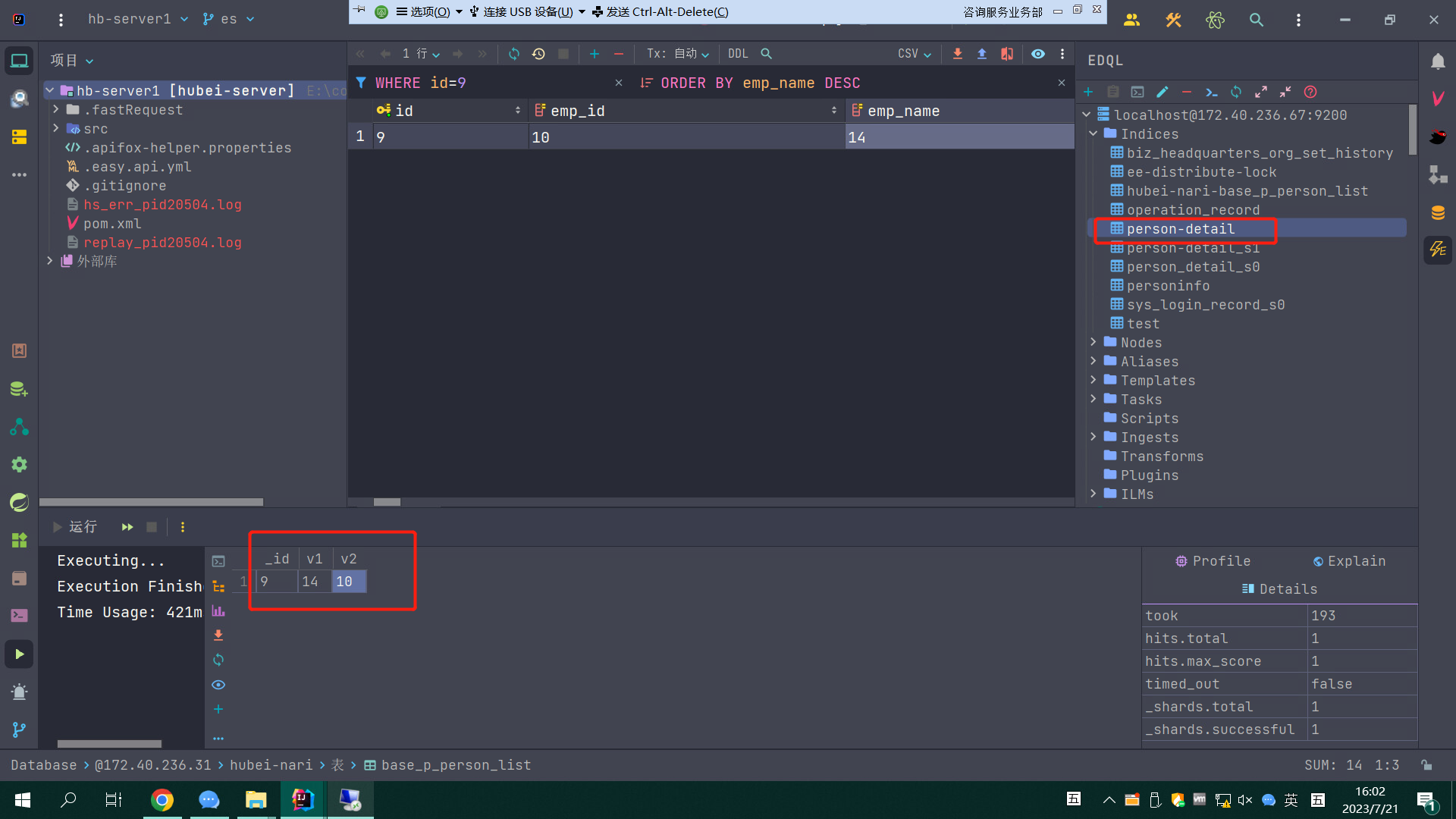The image size is (1456, 819).
Task: Click the add row plus icon
Action: click(595, 54)
